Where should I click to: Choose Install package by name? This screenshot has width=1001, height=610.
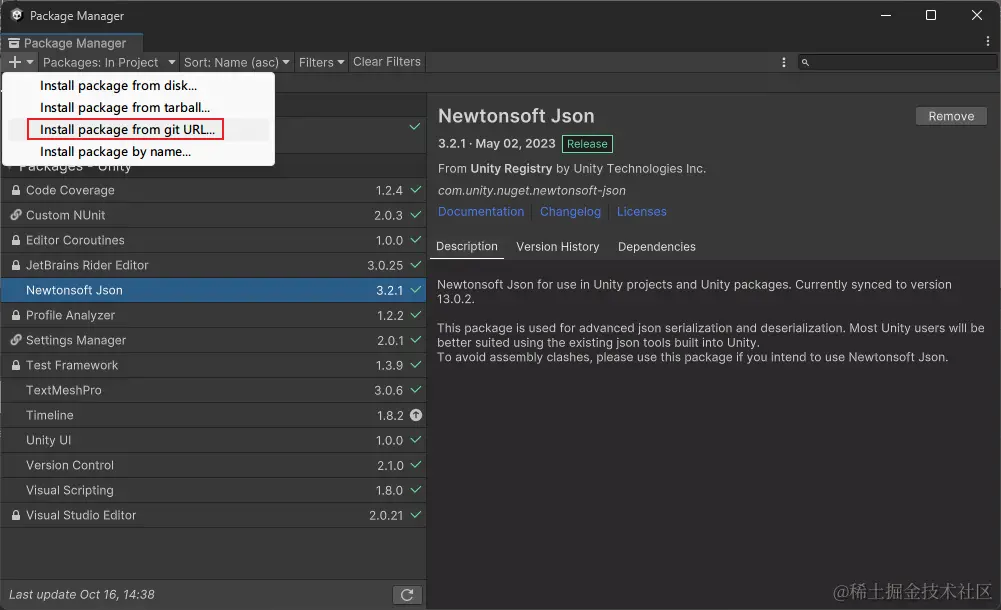[139, 151]
